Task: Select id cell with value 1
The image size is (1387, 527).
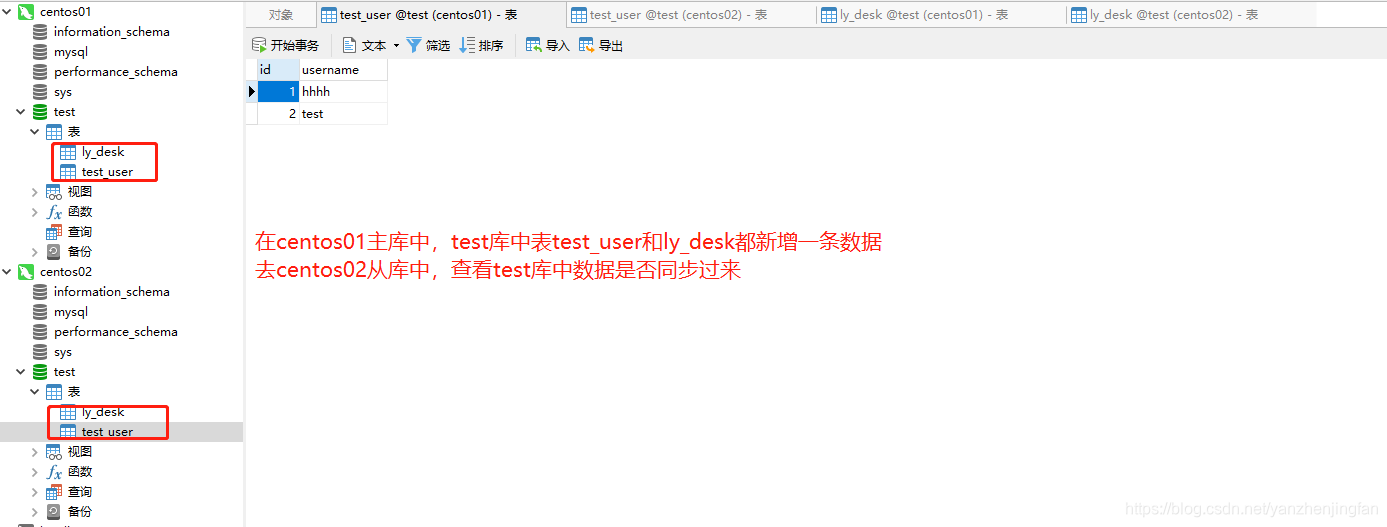Action: click(278, 91)
